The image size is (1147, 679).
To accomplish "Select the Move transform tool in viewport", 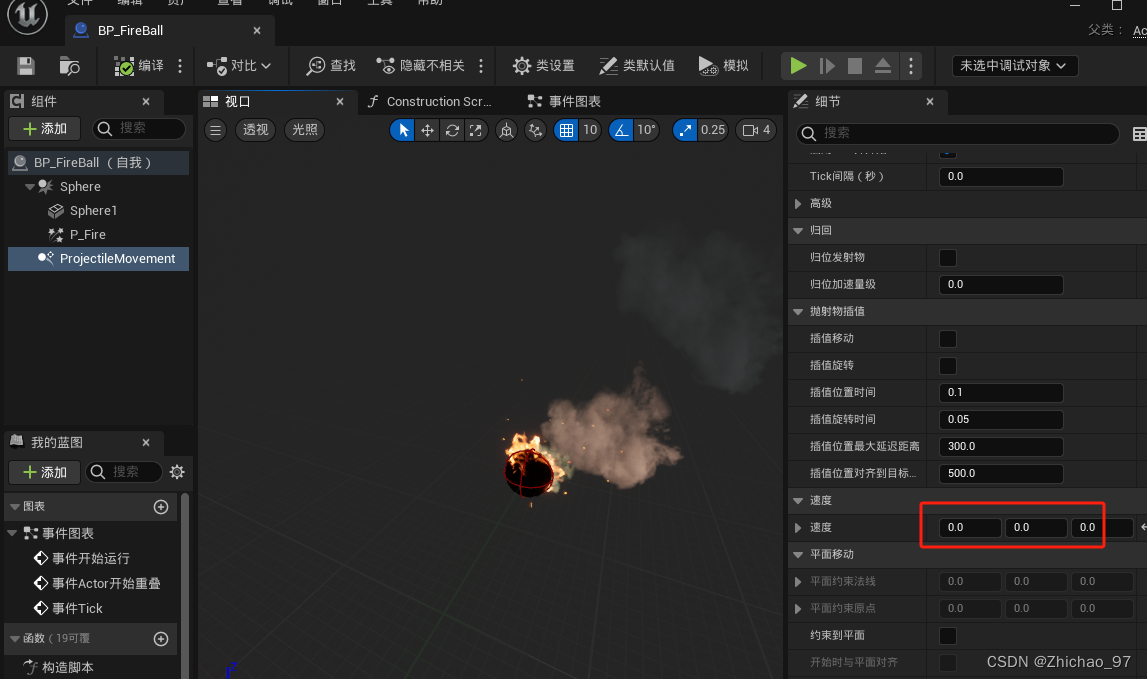I will pos(426,130).
